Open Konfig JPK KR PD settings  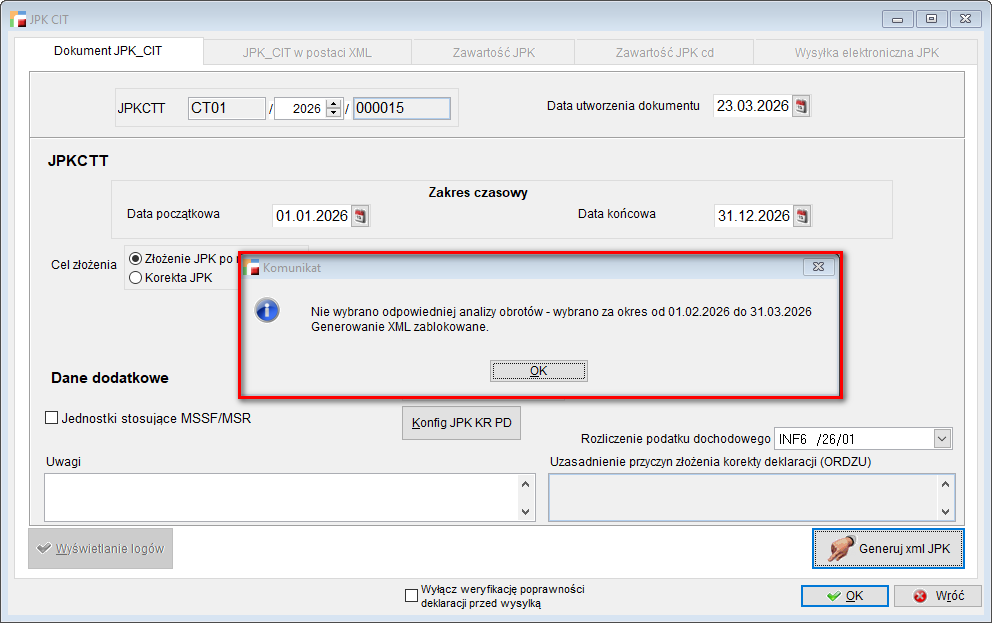point(461,423)
